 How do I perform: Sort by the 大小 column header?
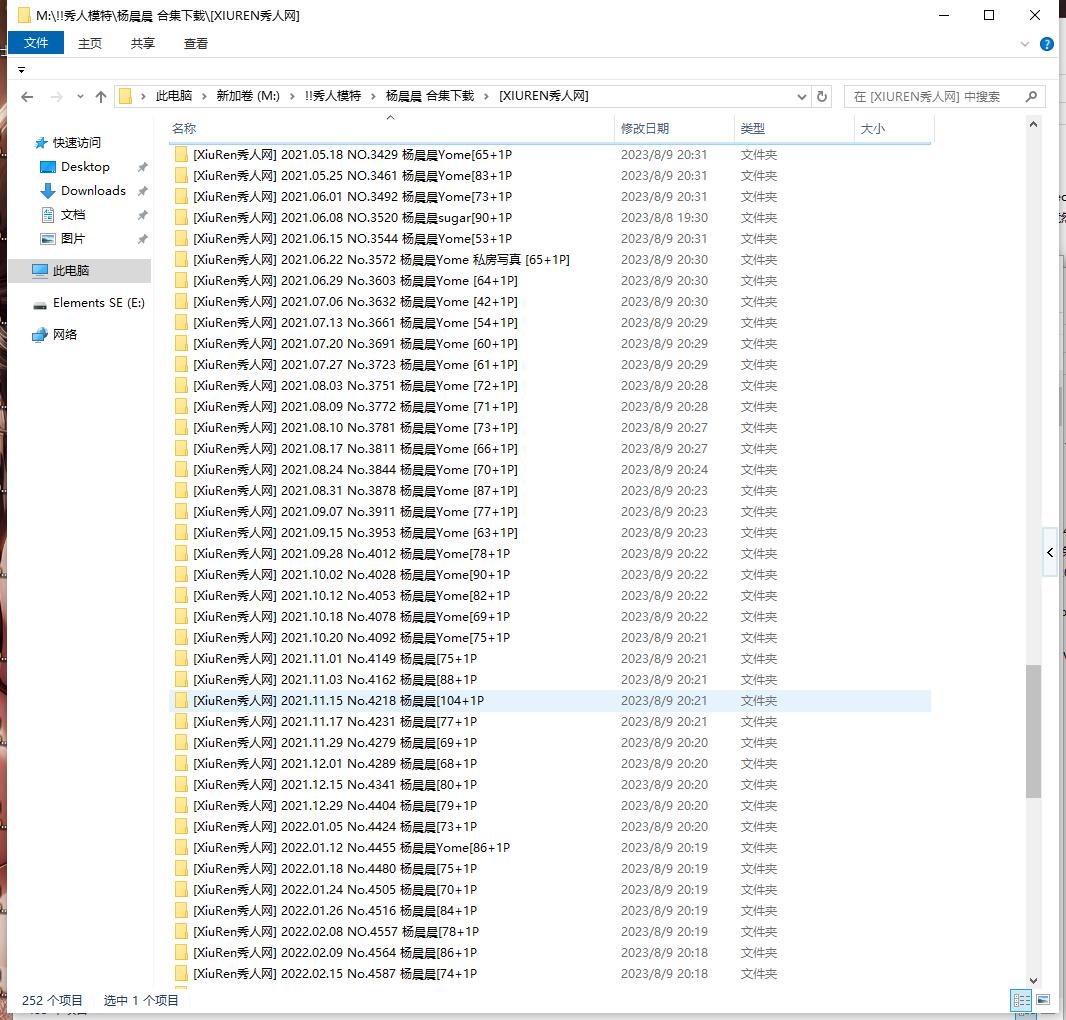click(894, 129)
